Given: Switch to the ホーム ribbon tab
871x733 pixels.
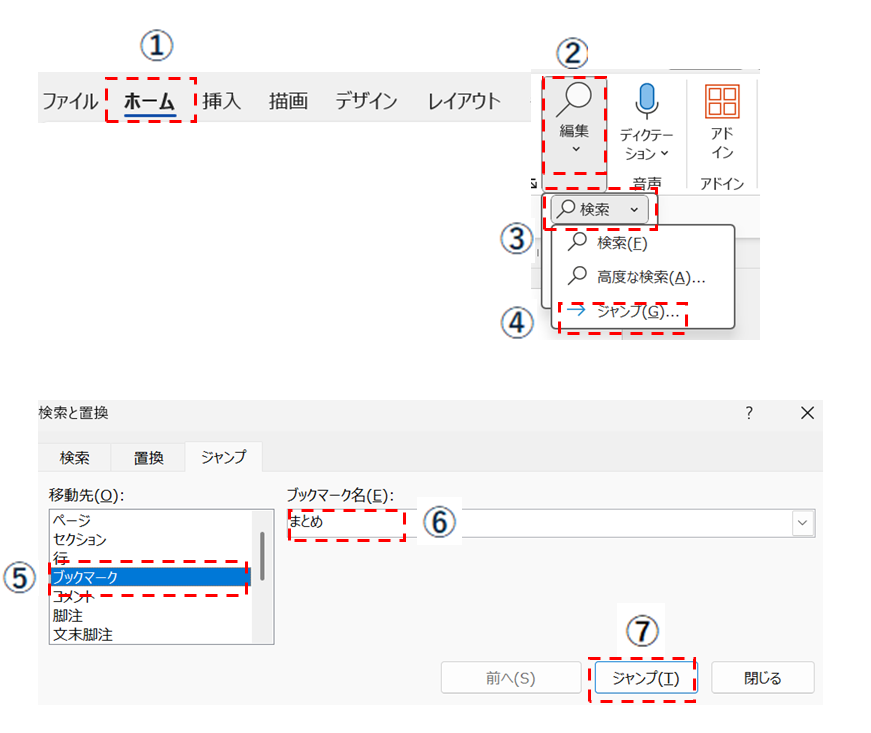Looking at the screenshot, I should [149, 101].
